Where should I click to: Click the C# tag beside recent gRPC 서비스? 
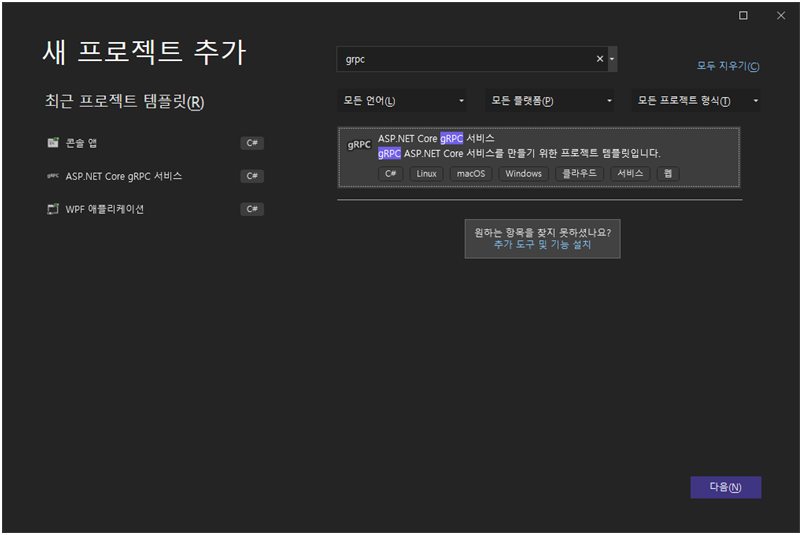point(252,176)
